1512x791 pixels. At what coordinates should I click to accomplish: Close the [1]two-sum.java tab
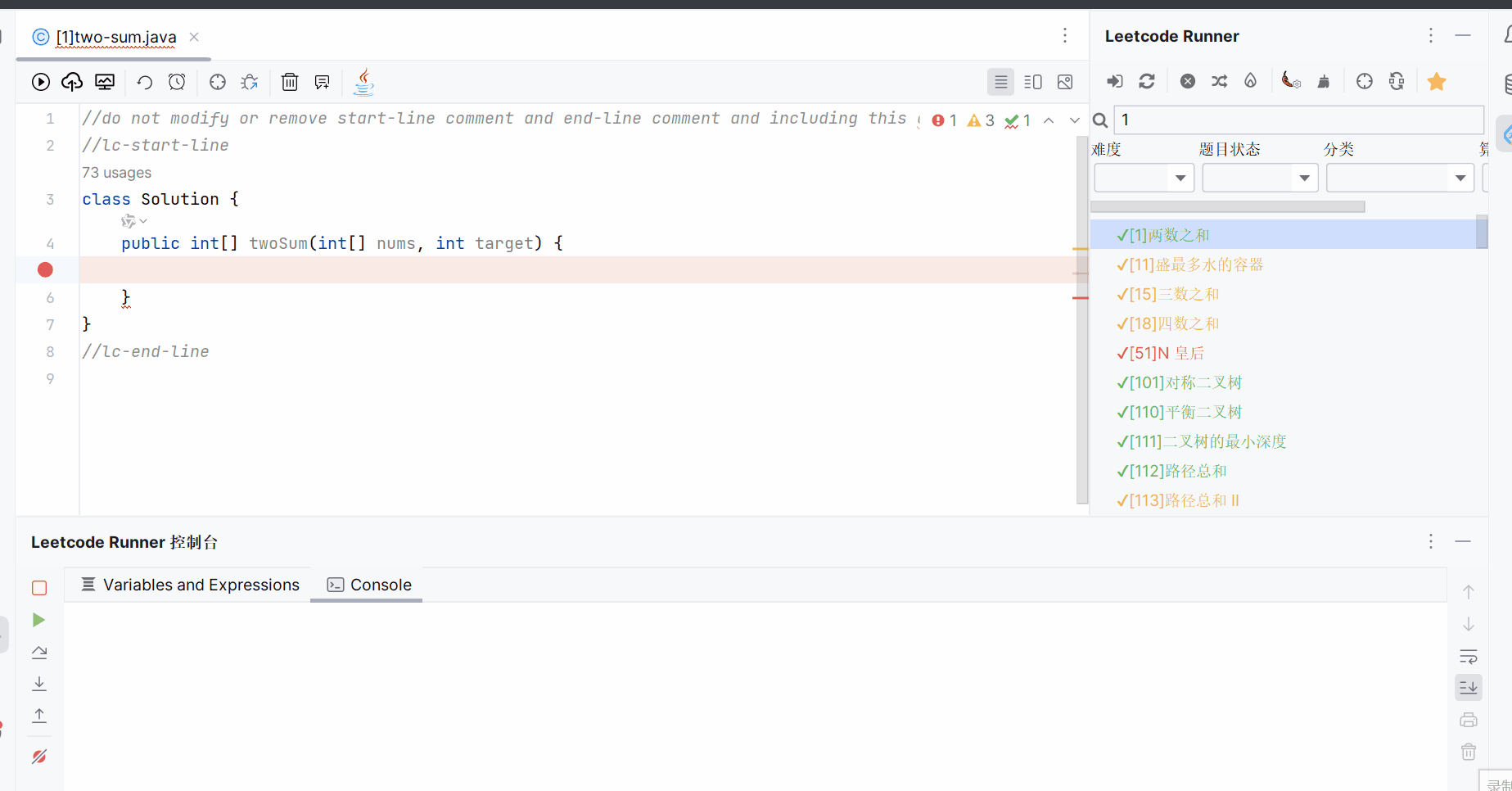(194, 37)
